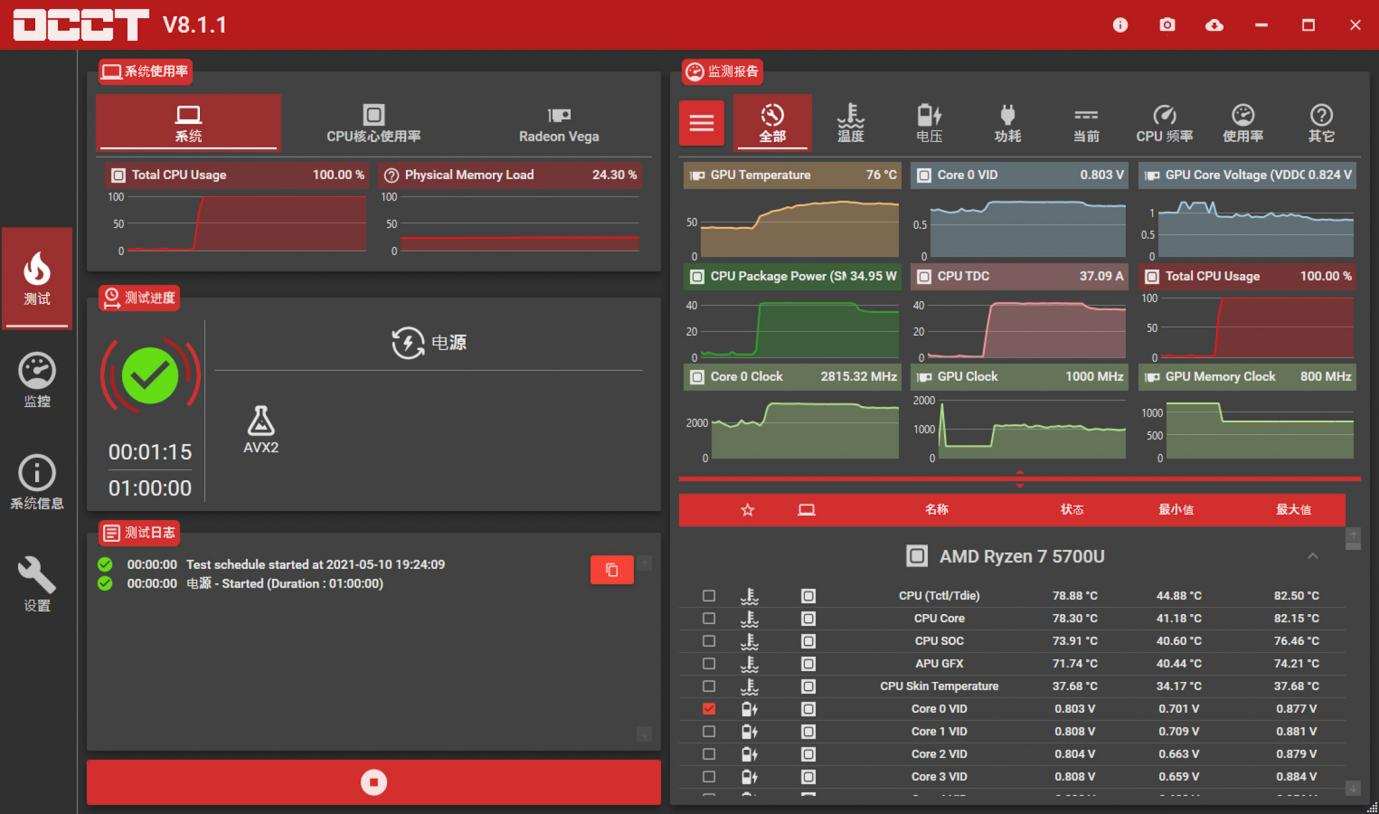
Task: Select the 使用率 usage tab
Action: (1243, 123)
